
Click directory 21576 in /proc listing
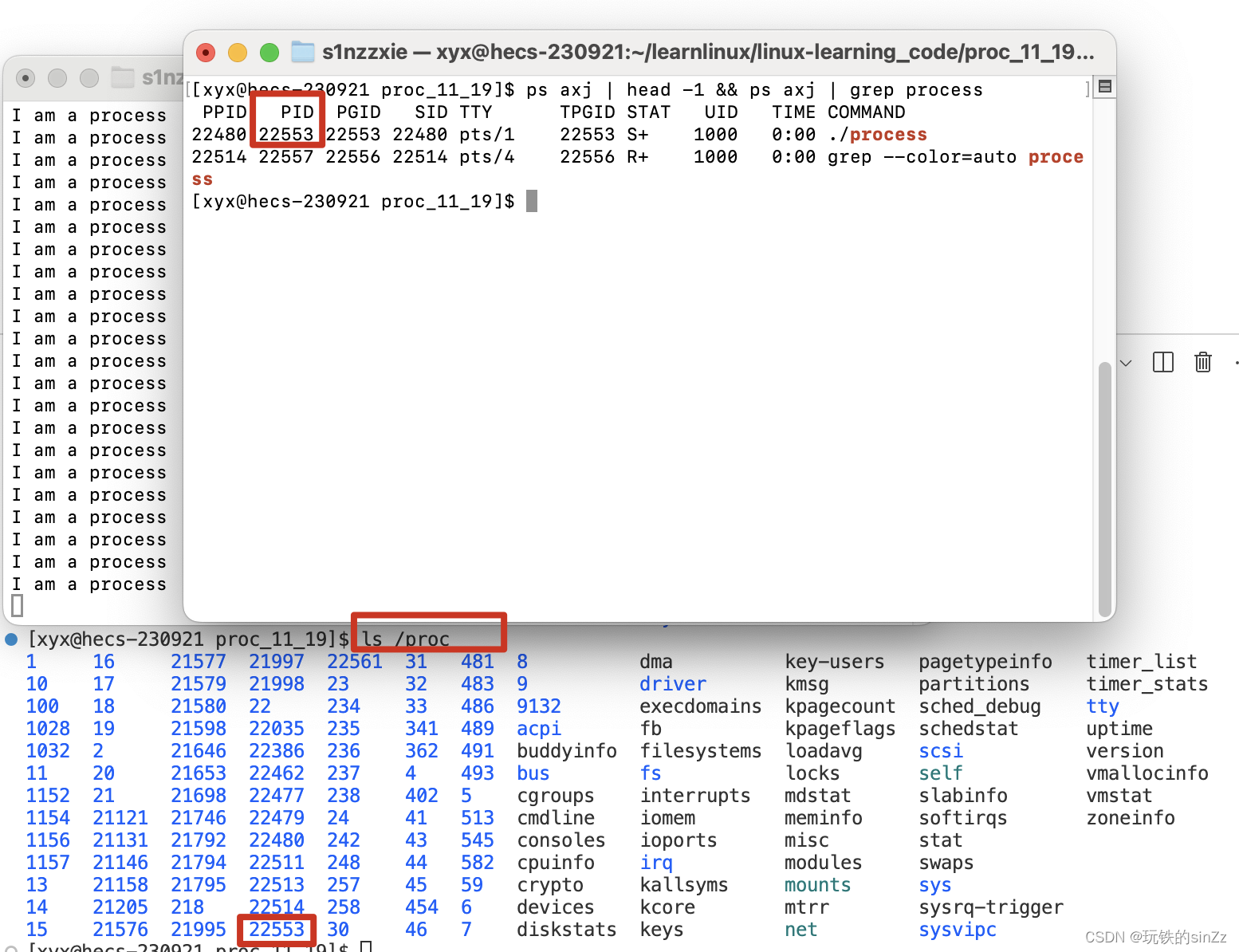pos(120,930)
